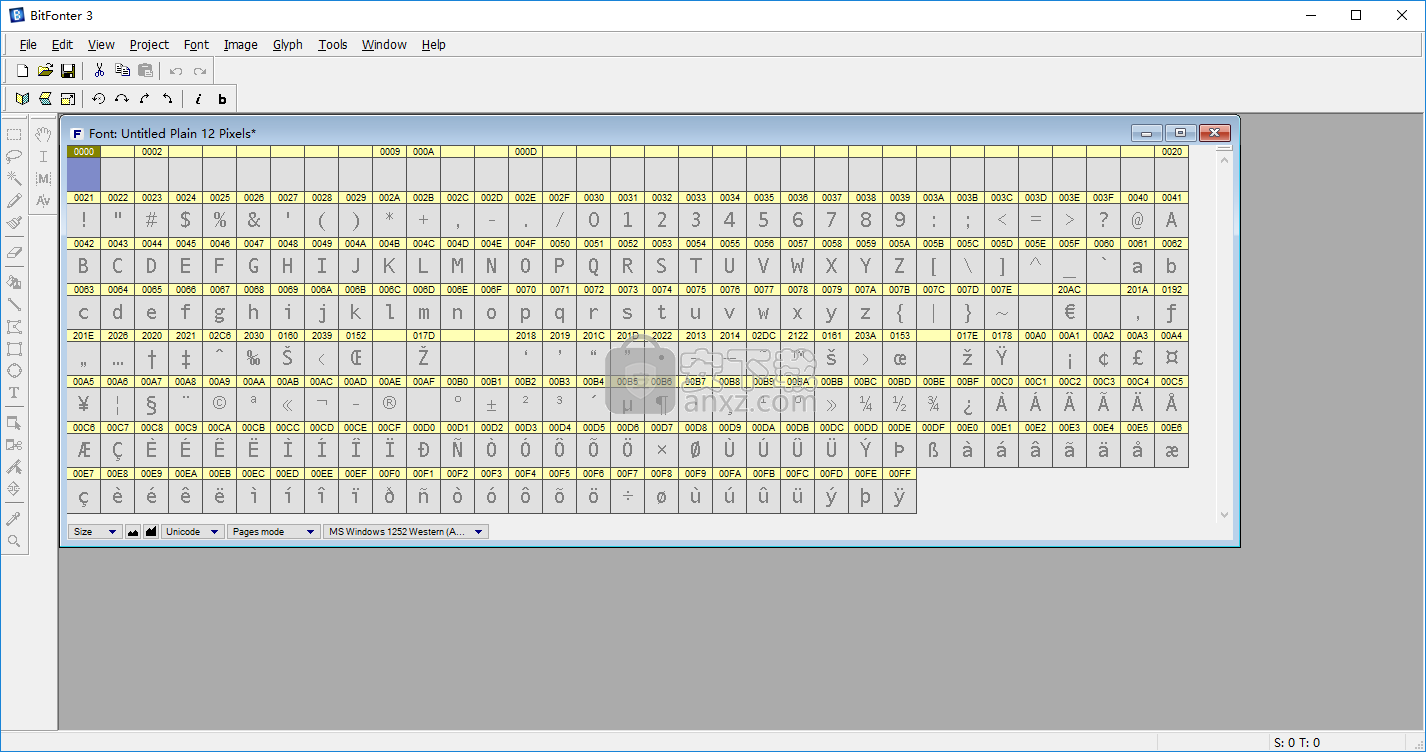Select the rectangle shape tool
Viewport: 1426px width, 752px height.
click(14, 349)
